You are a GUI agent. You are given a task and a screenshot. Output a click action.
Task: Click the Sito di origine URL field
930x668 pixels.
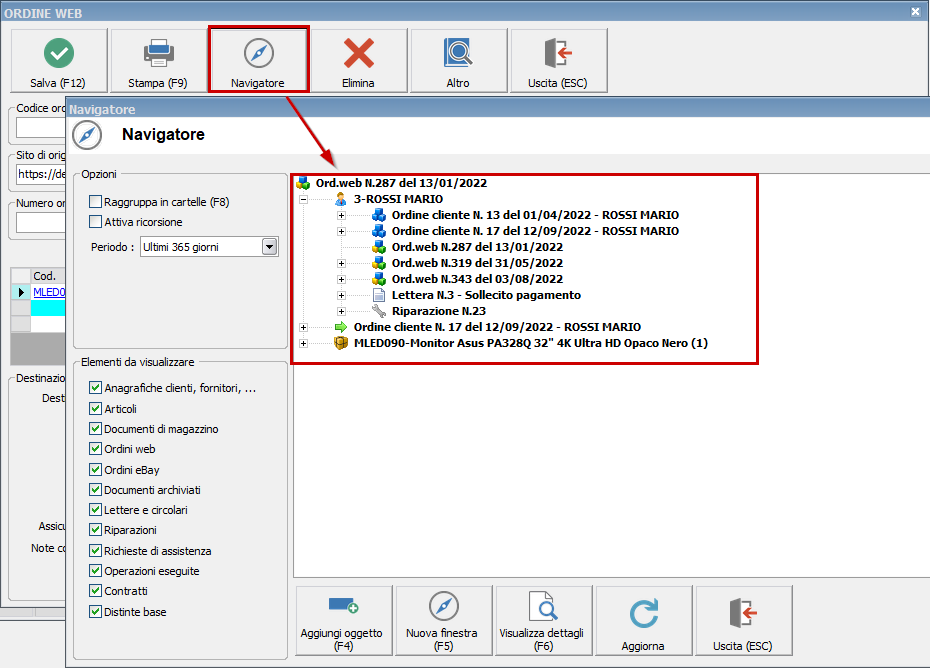pos(41,174)
